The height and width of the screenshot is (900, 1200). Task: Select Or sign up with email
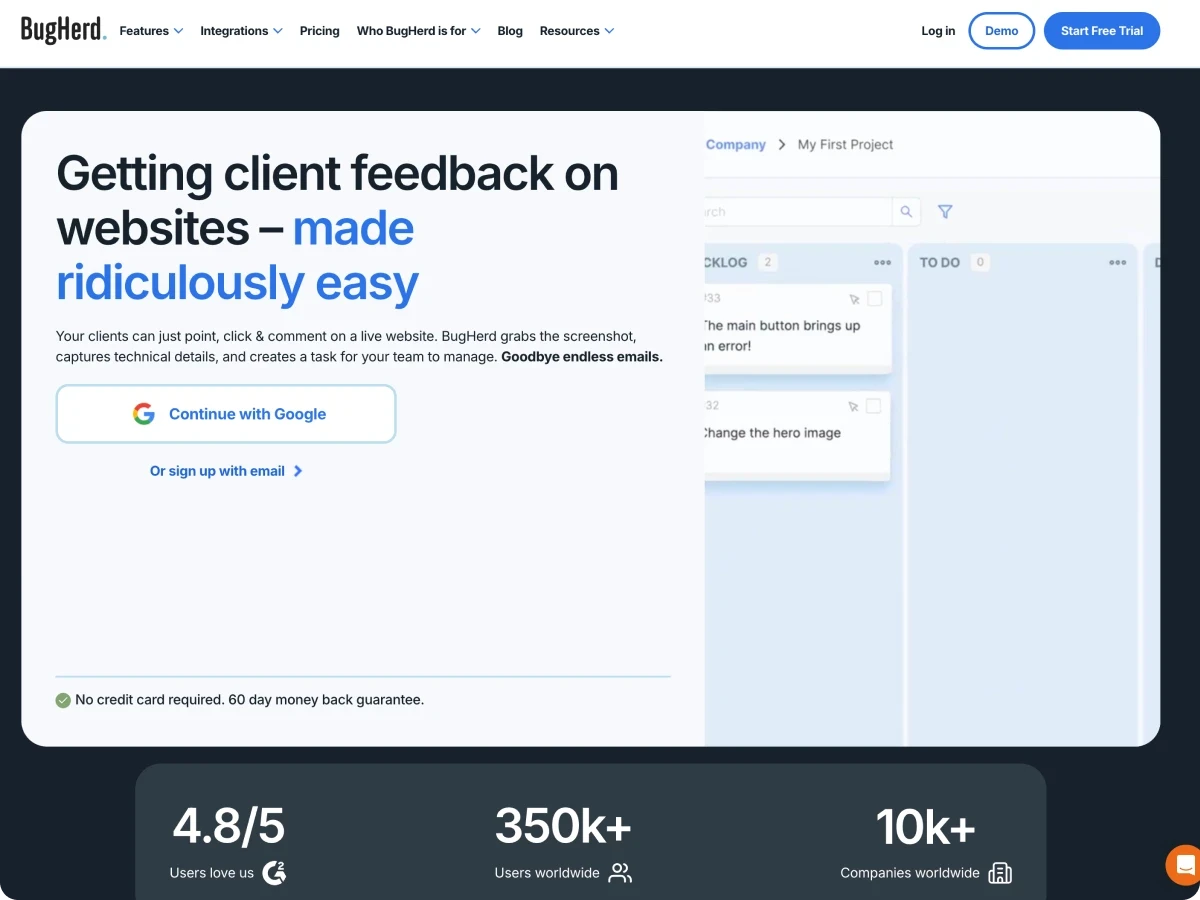coord(226,471)
